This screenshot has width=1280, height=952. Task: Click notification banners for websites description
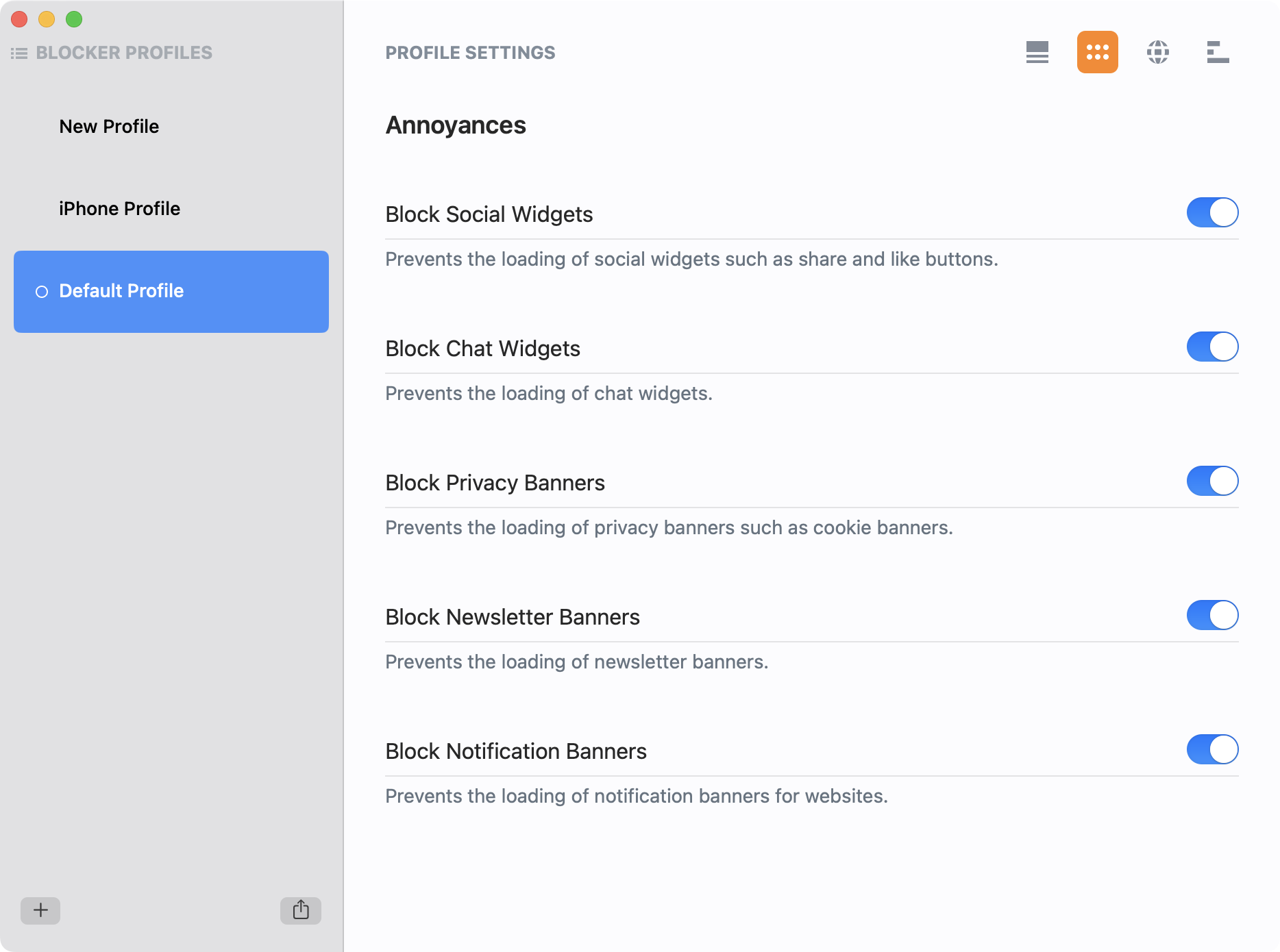point(637,796)
